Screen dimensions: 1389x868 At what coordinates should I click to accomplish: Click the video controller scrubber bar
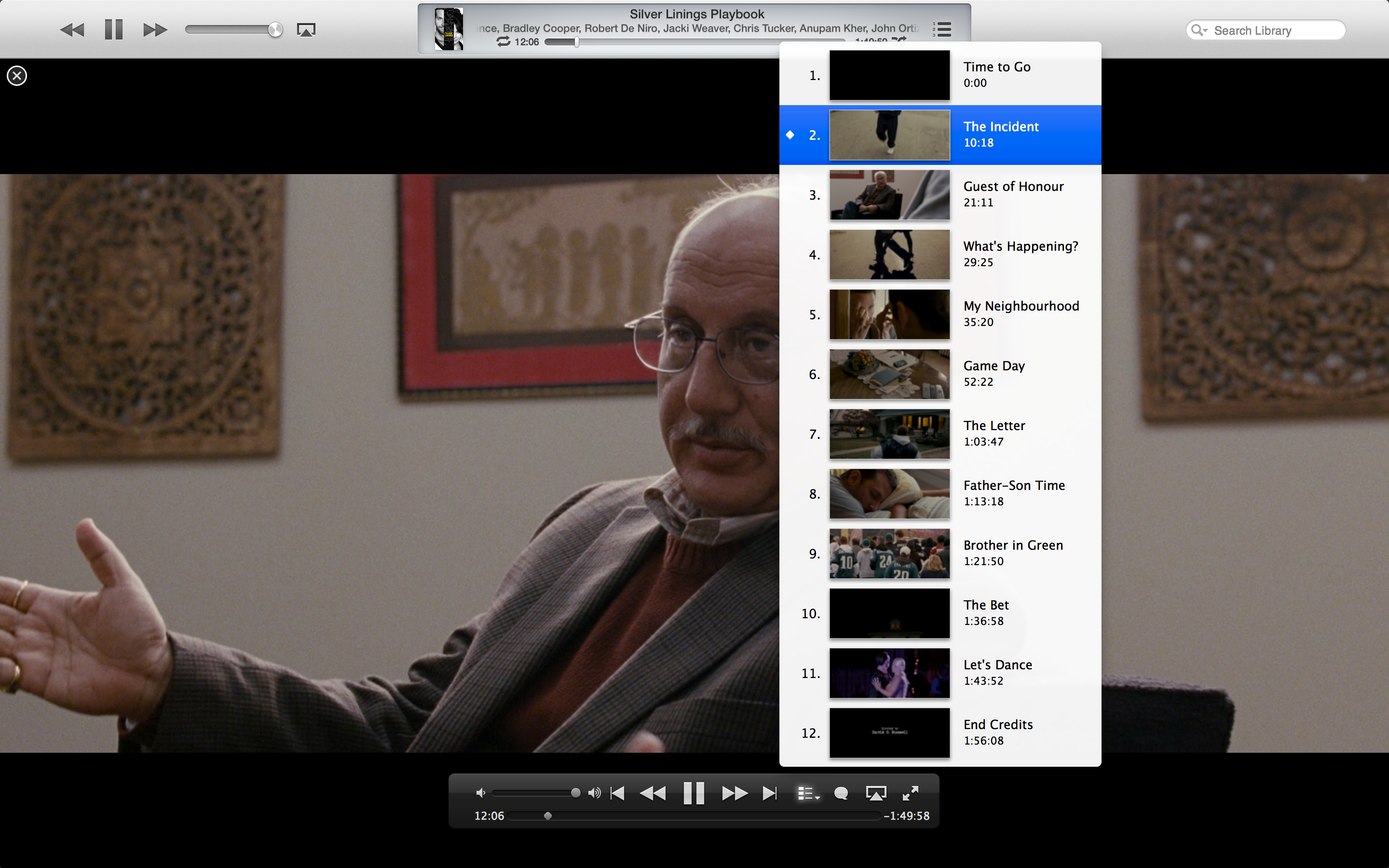point(694,816)
